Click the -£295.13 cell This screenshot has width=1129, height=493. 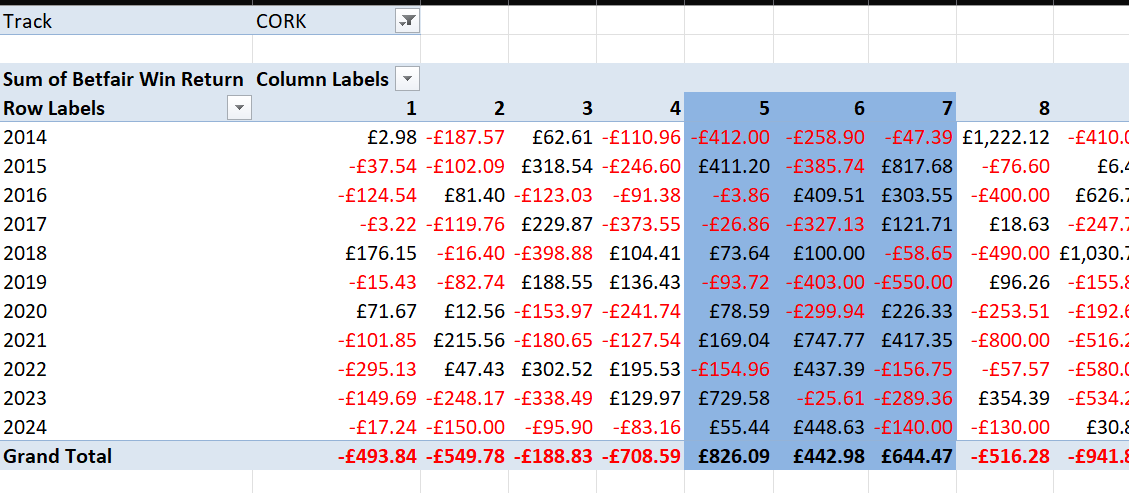pyautogui.click(x=336, y=369)
